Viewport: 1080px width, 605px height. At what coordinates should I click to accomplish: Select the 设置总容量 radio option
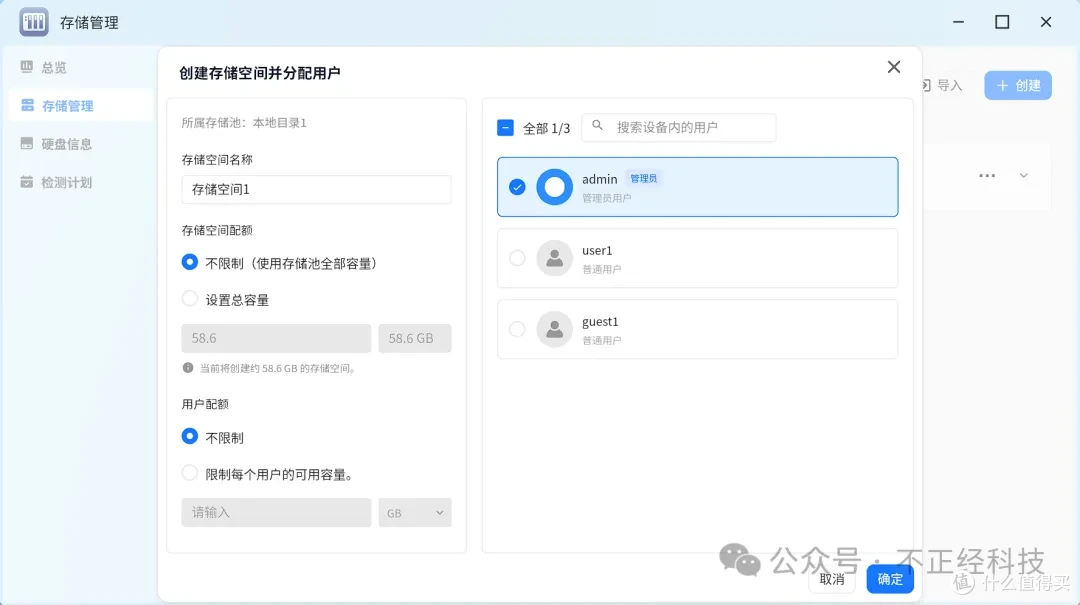(x=189, y=299)
